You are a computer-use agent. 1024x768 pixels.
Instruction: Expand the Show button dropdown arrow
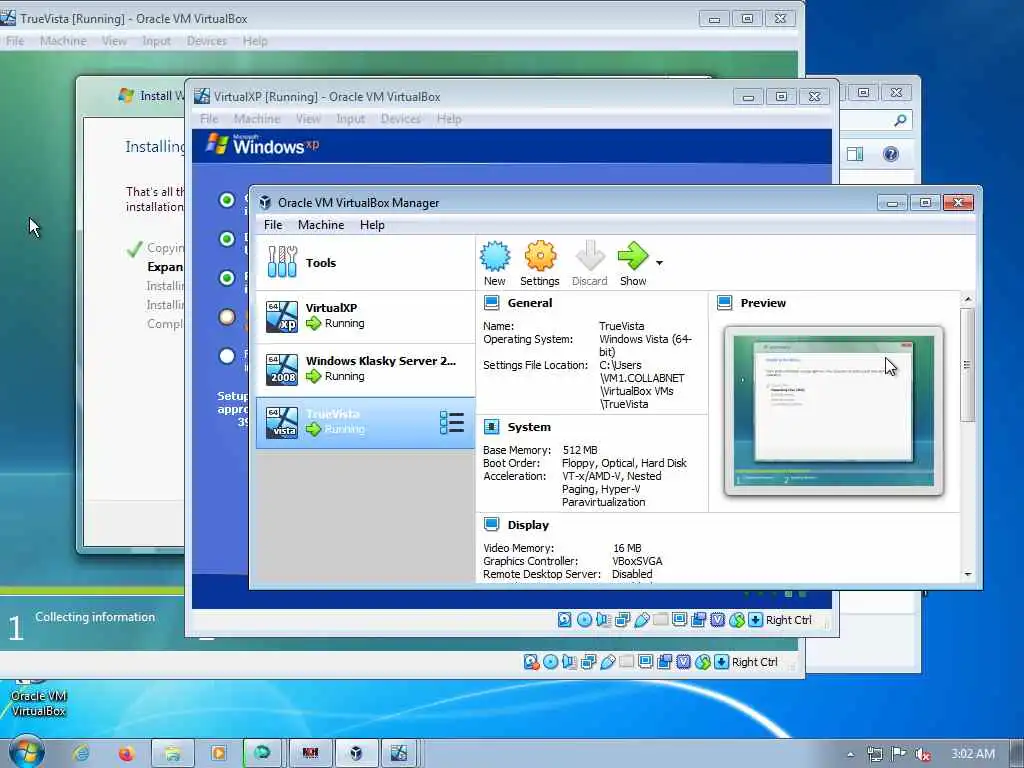click(660, 263)
